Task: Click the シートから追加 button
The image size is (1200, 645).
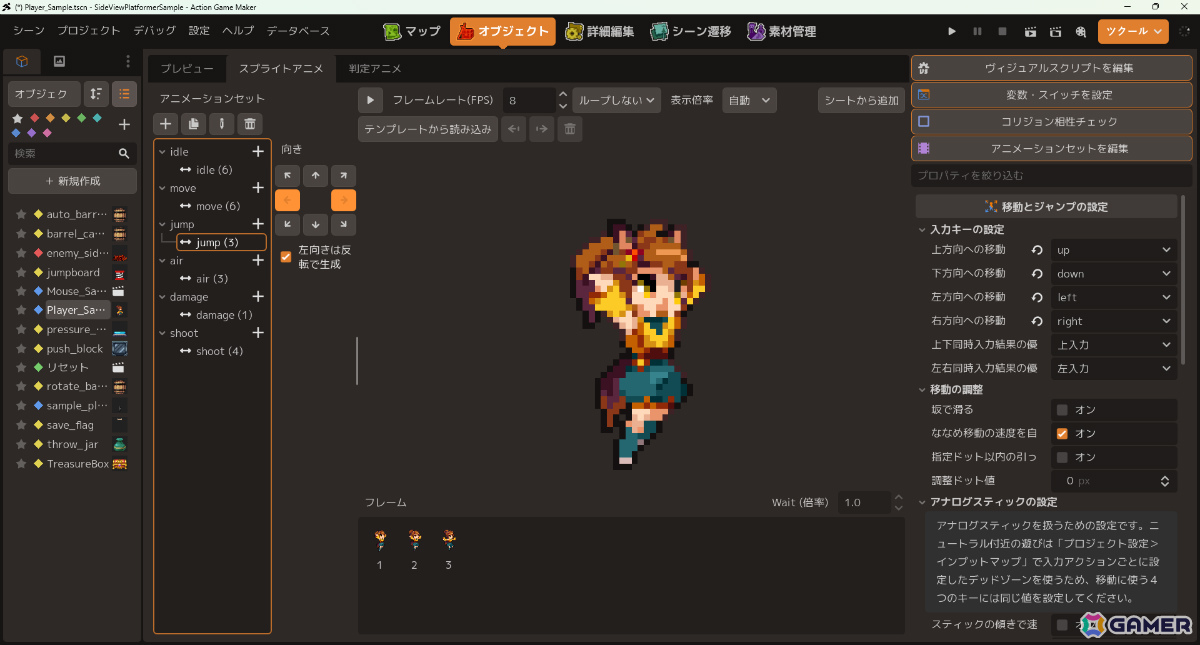Action: (x=861, y=100)
